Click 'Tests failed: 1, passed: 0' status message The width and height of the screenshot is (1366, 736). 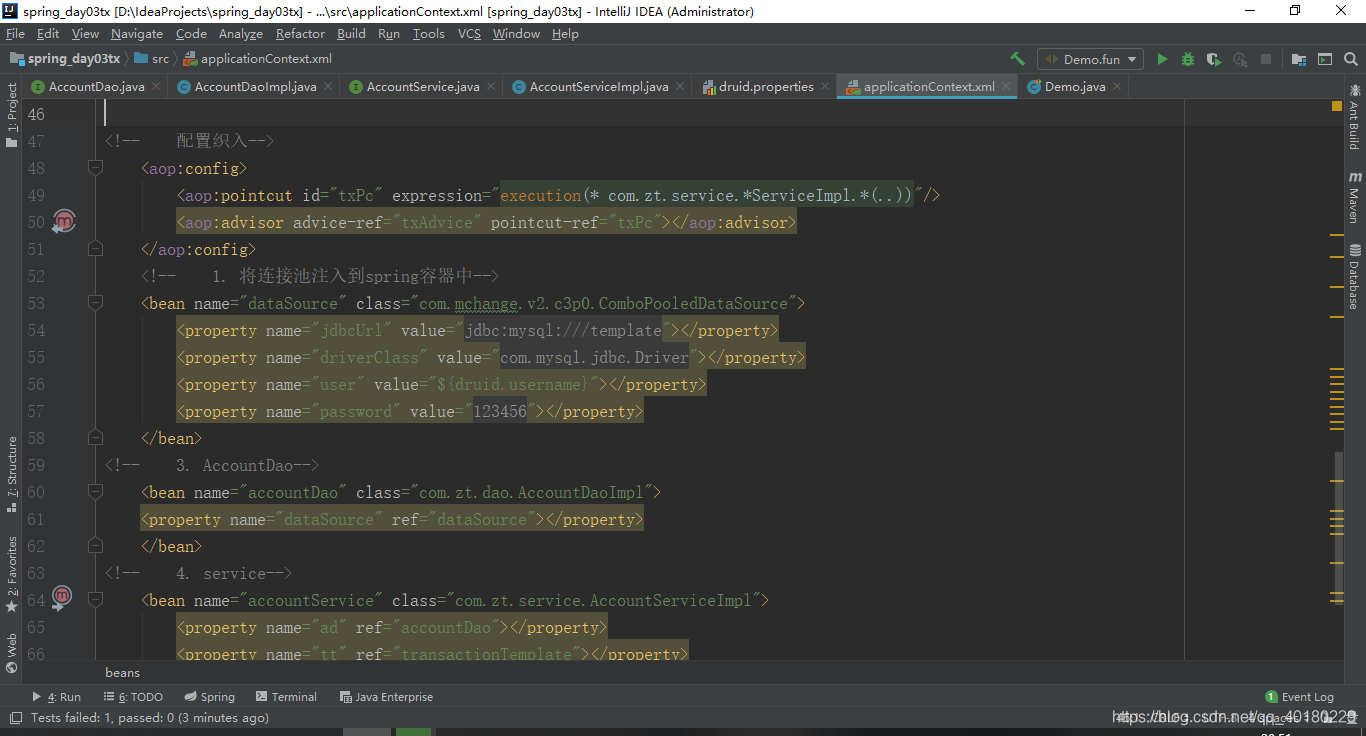150,717
